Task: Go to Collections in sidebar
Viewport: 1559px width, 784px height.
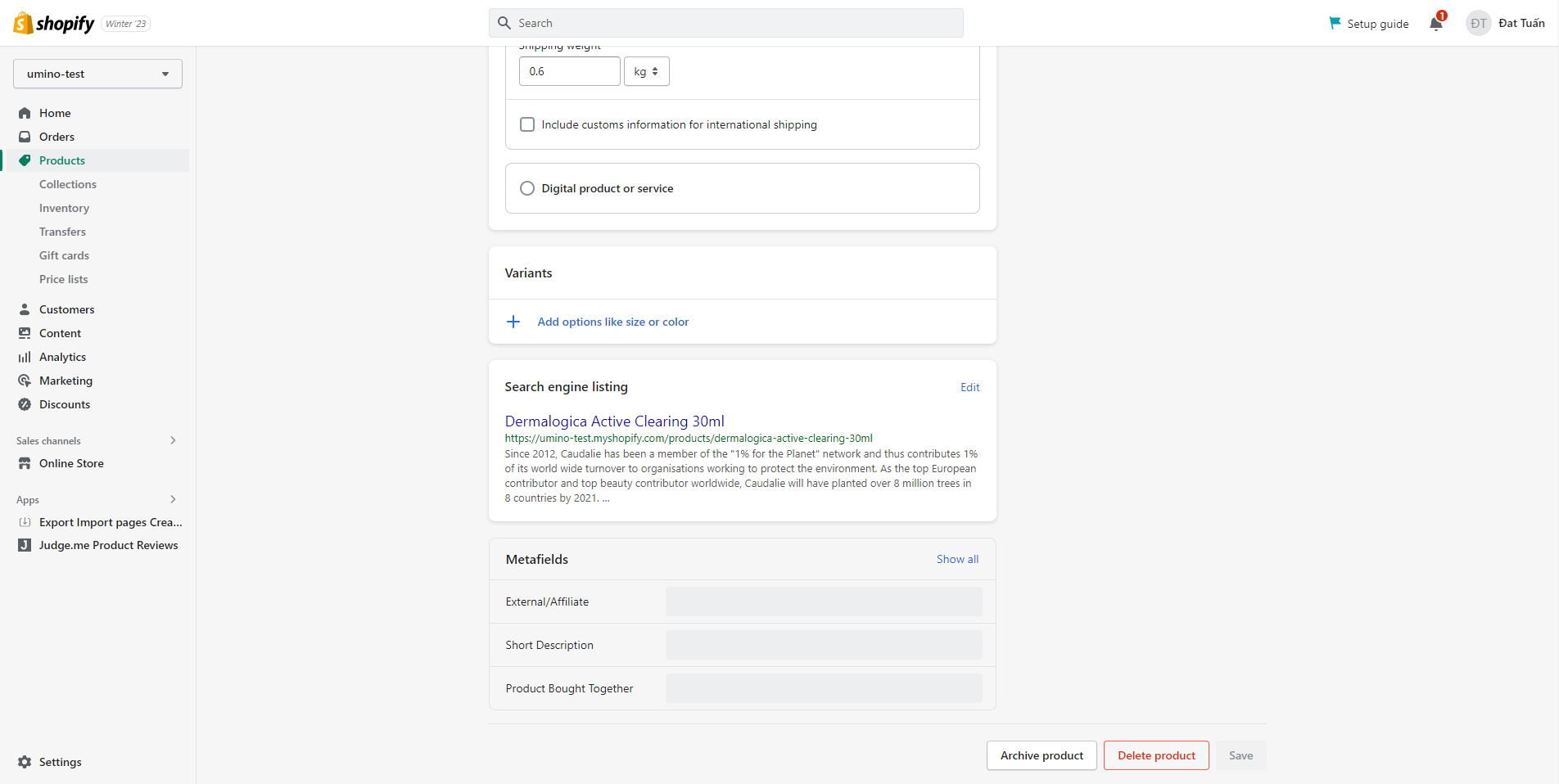Action: 68,184
